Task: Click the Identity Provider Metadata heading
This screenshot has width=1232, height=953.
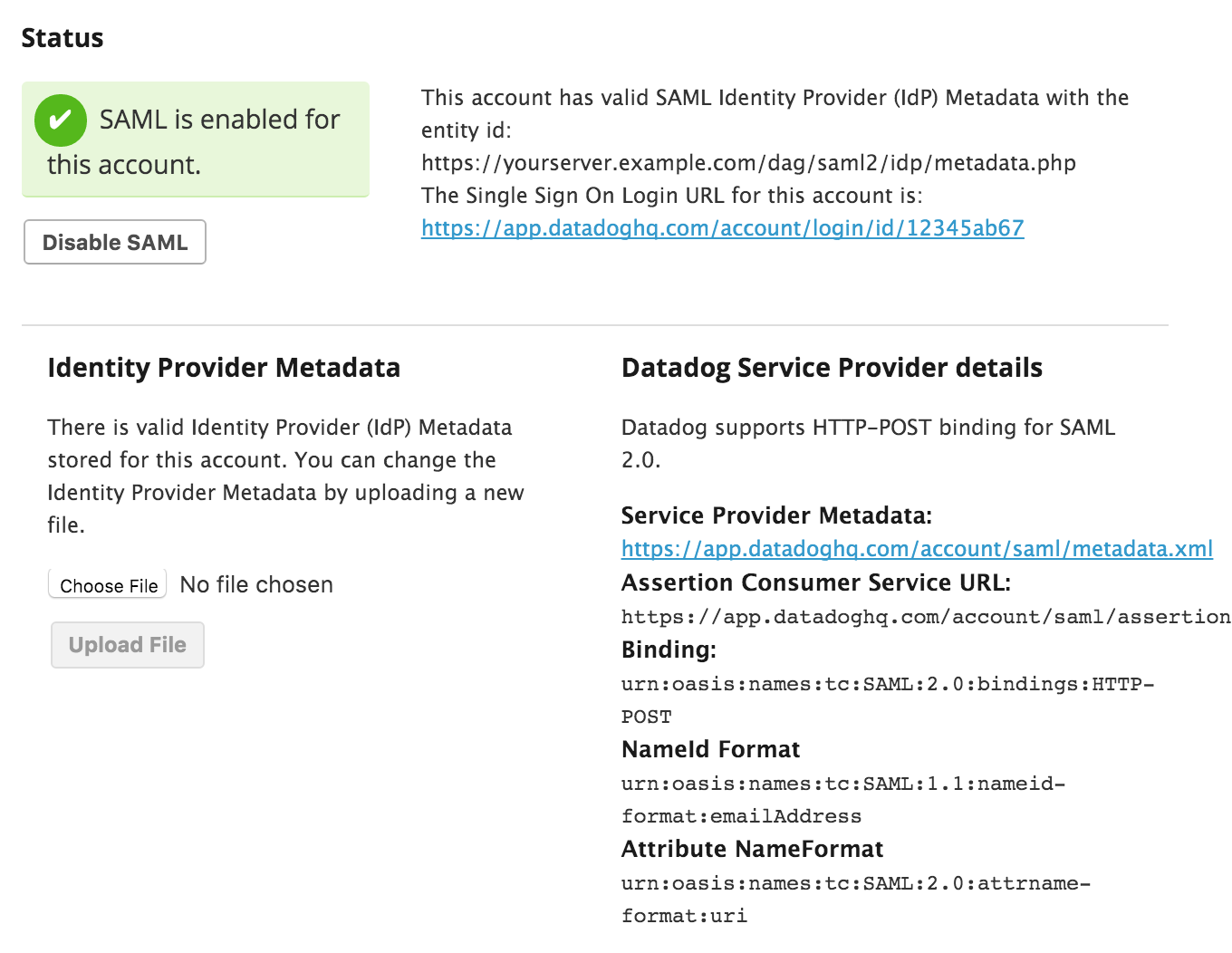Action: 224,368
